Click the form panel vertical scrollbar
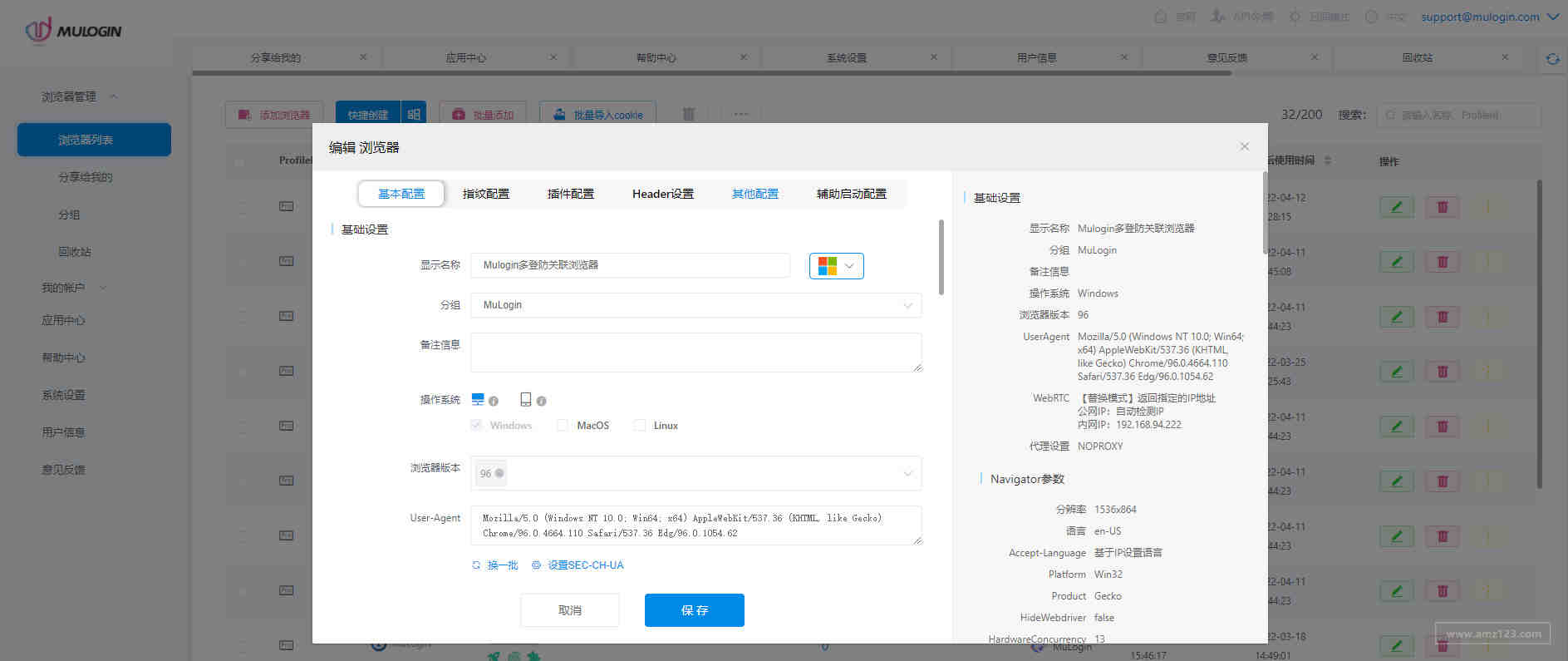 click(x=941, y=257)
